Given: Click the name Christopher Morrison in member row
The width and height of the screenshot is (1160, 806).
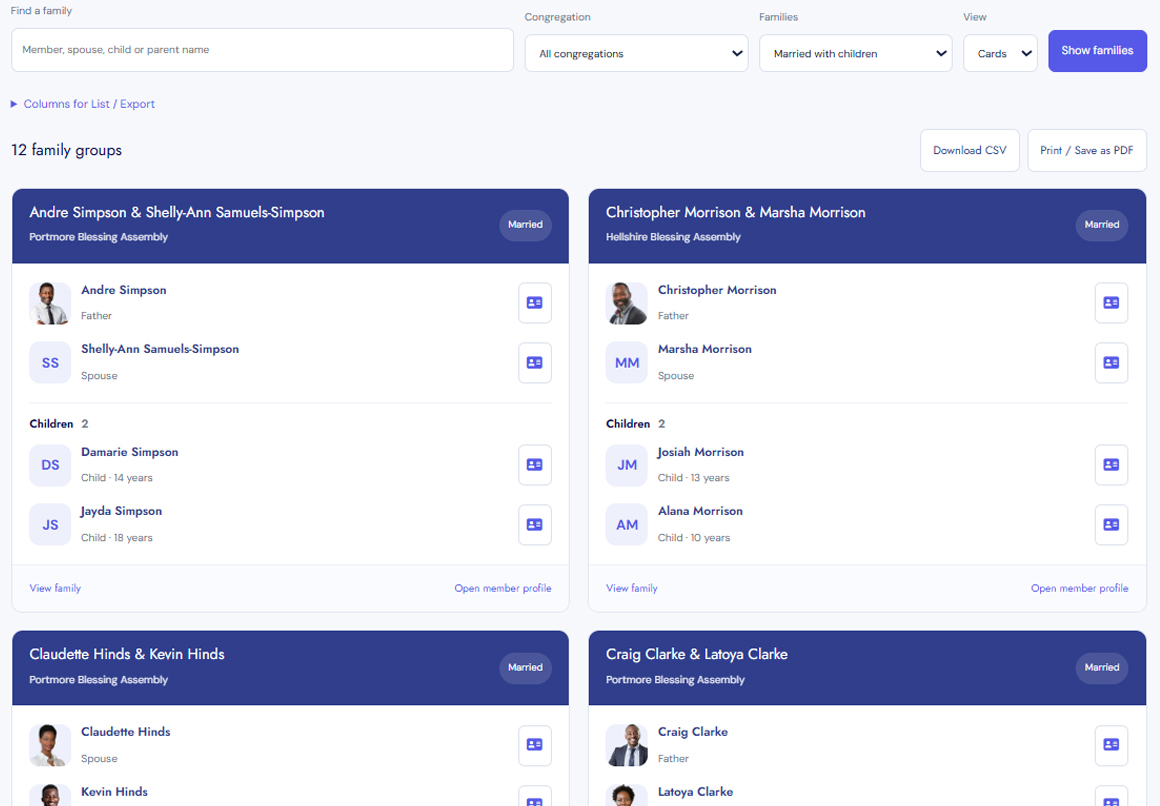Looking at the screenshot, I should point(717,290).
